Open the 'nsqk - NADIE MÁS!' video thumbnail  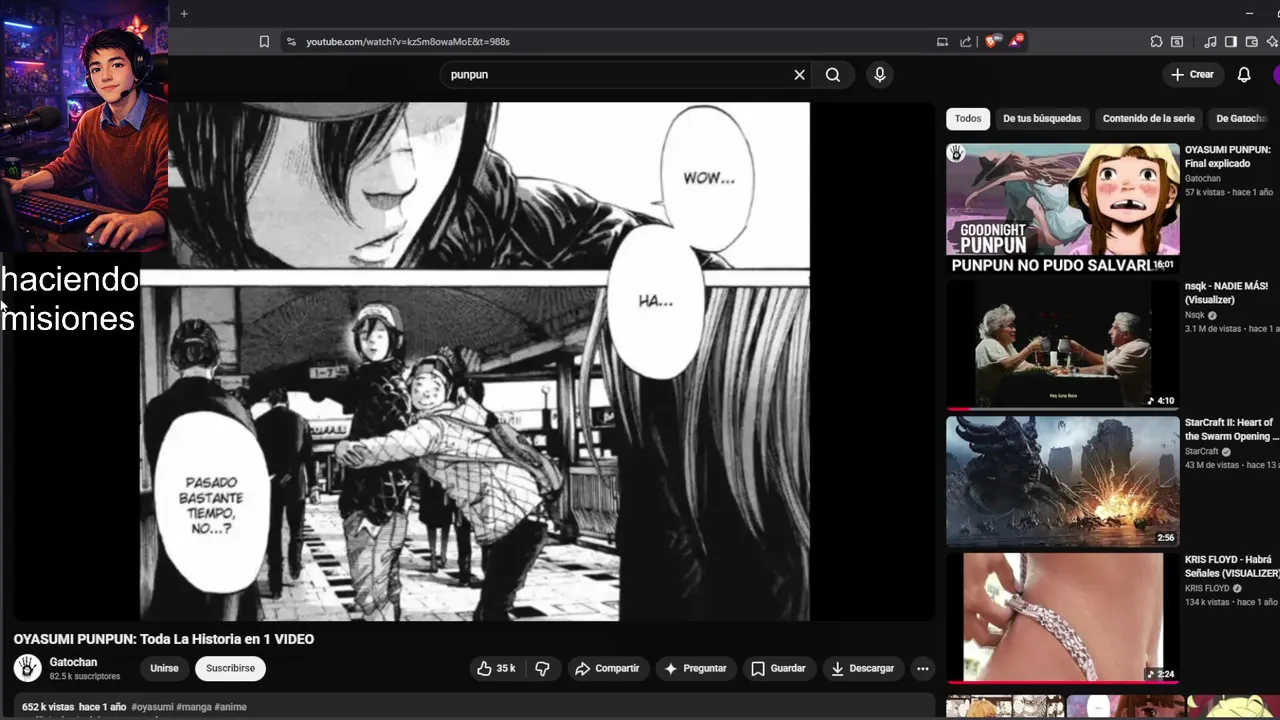click(1063, 345)
